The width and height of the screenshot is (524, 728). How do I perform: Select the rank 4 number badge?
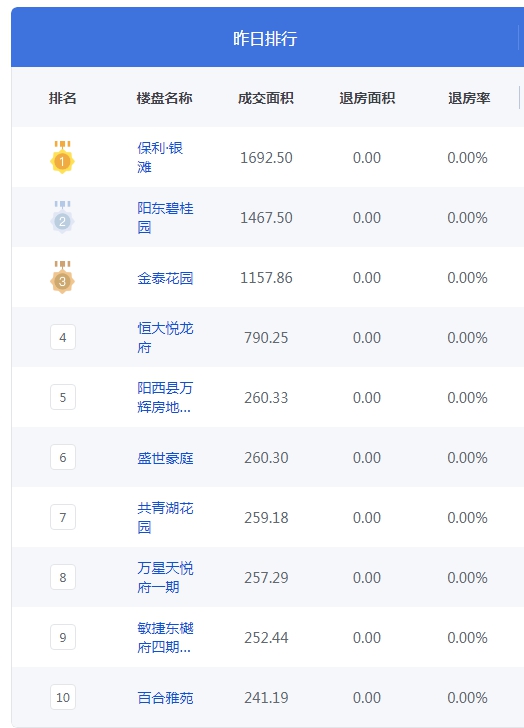click(x=63, y=337)
